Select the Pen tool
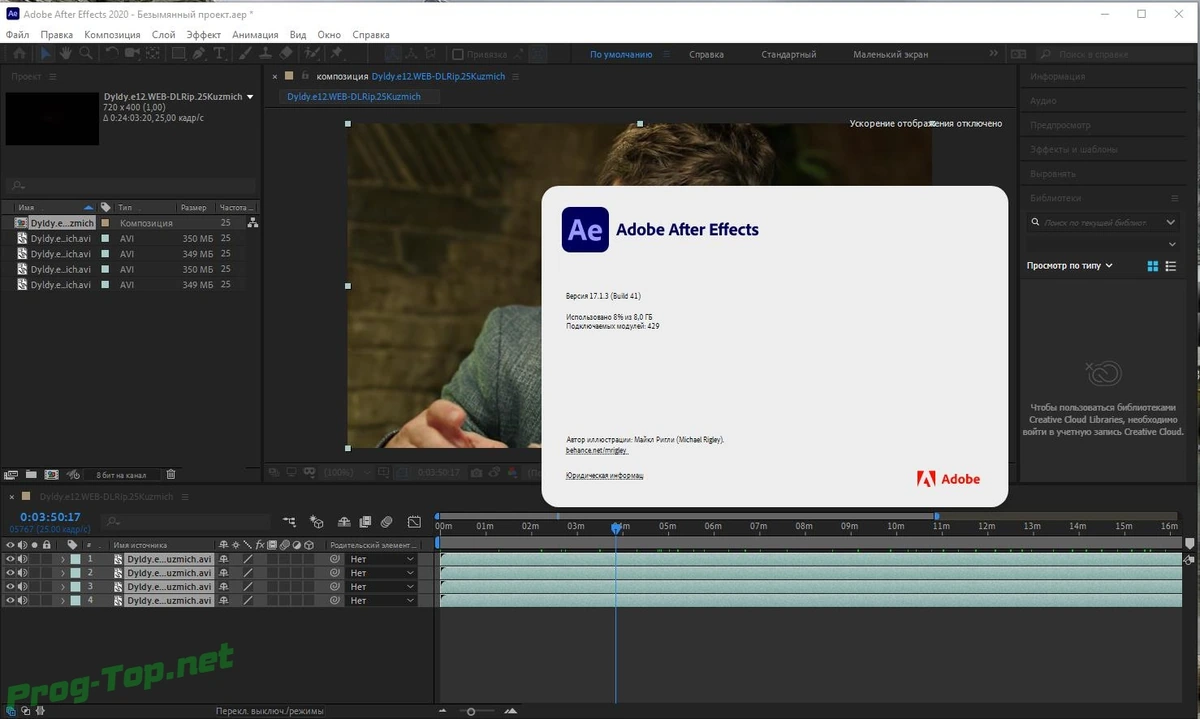Screen dimensions: 1200x719 [x=198, y=54]
